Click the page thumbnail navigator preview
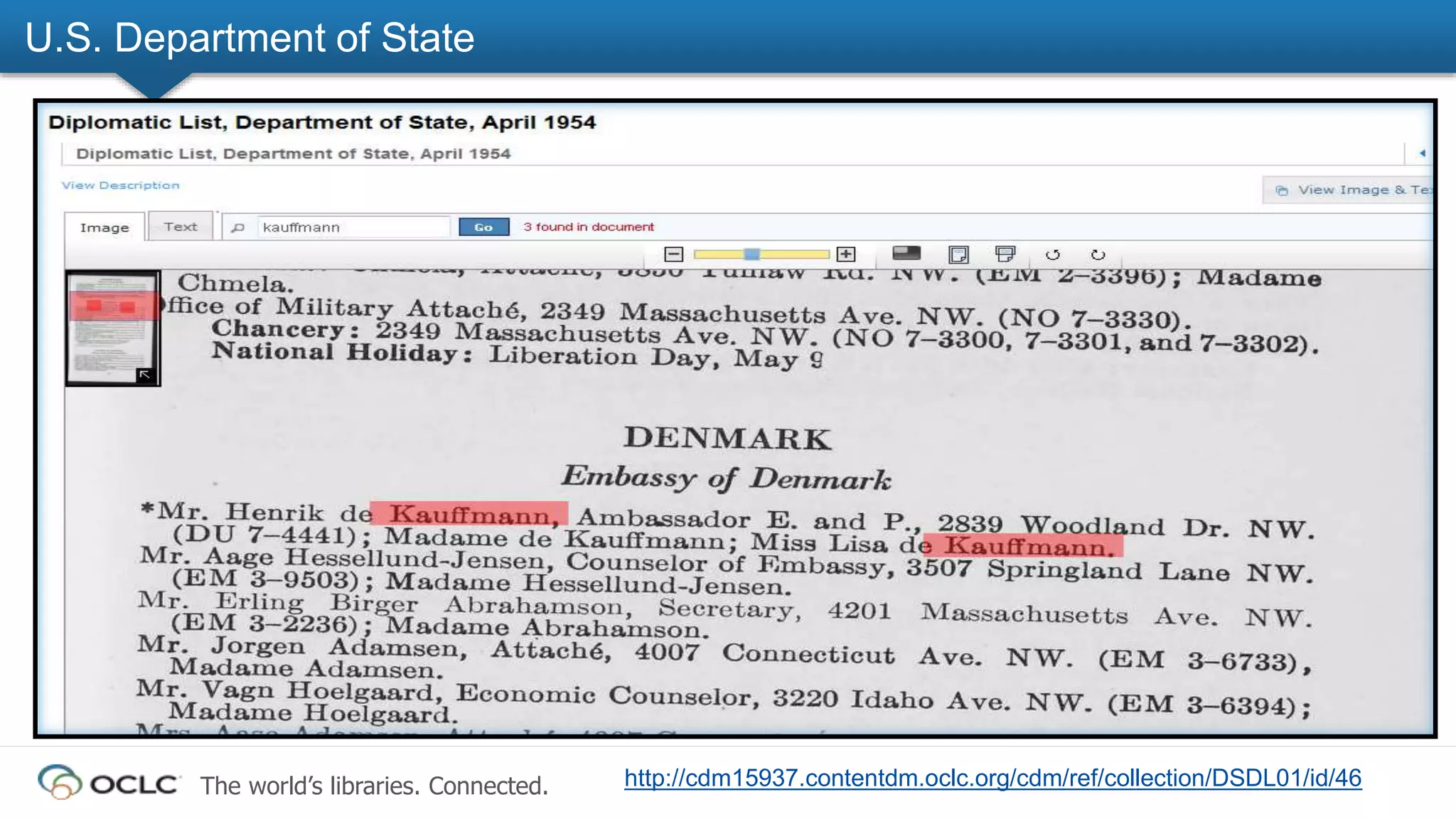 pyautogui.click(x=113, y=328)
